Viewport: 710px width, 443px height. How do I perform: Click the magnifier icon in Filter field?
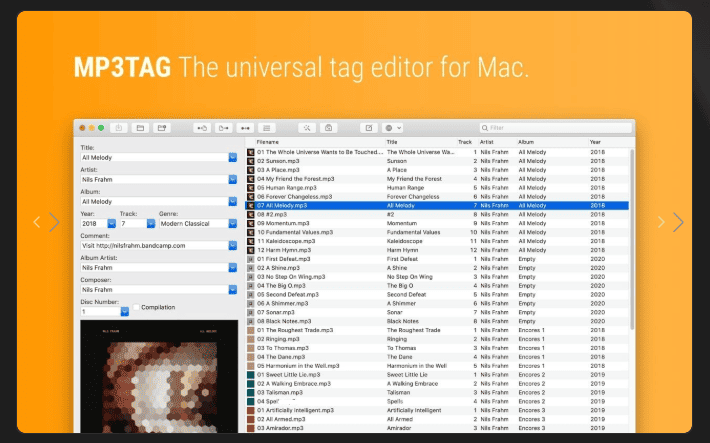(485, 128)
